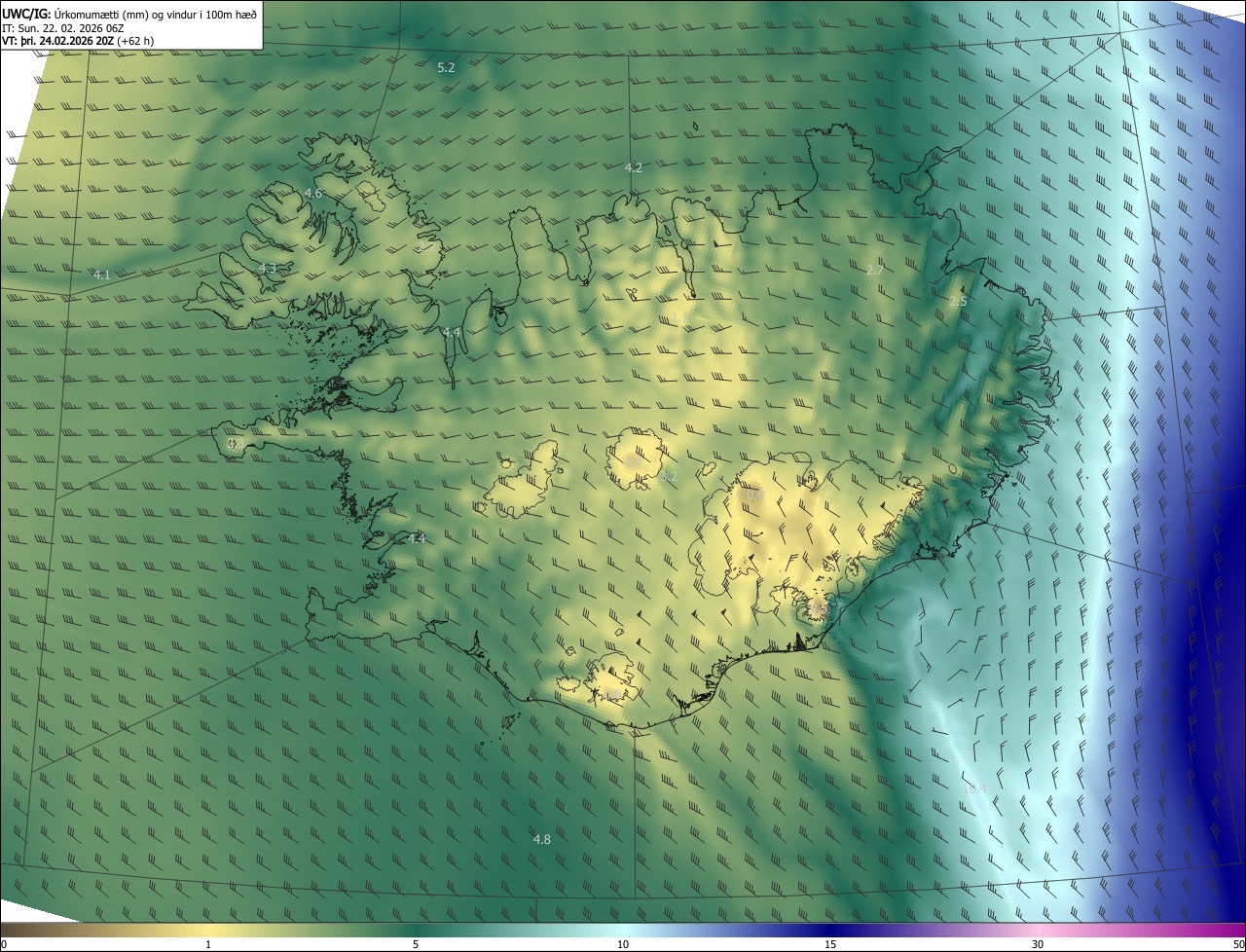Click the '10' tick on the color scale
Screen dimensions: 1246x952
623,944
